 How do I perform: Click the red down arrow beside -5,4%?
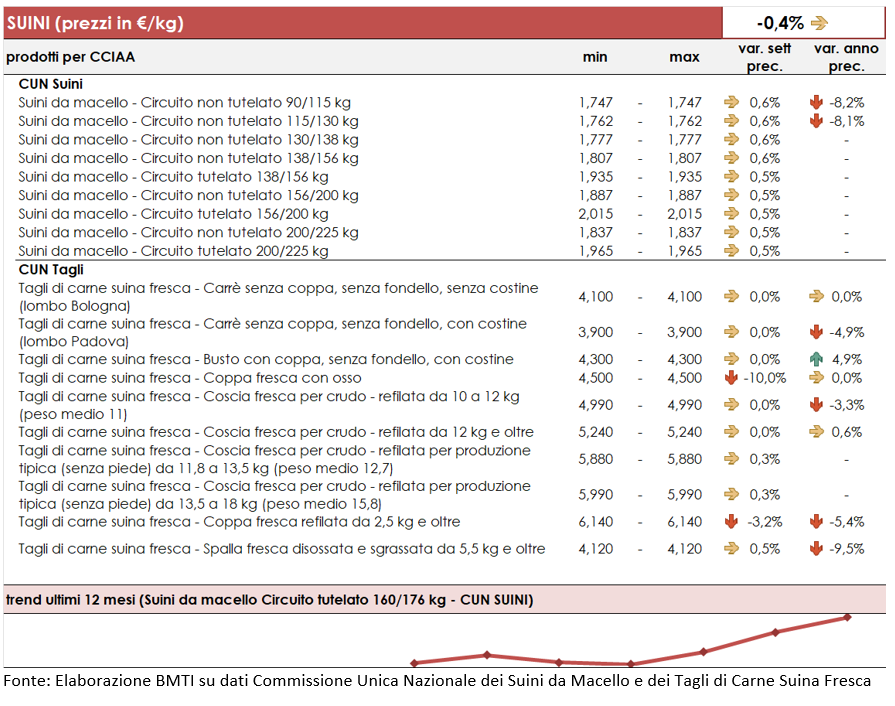click(816, 522)
